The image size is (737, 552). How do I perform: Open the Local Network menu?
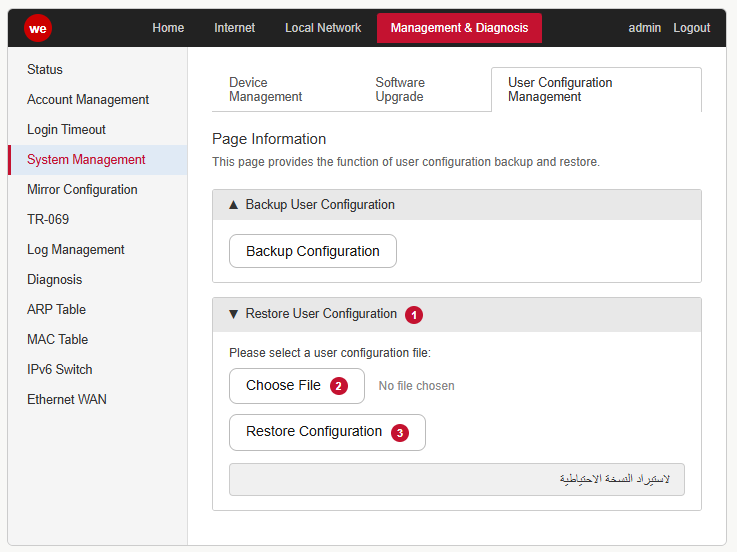323,28
